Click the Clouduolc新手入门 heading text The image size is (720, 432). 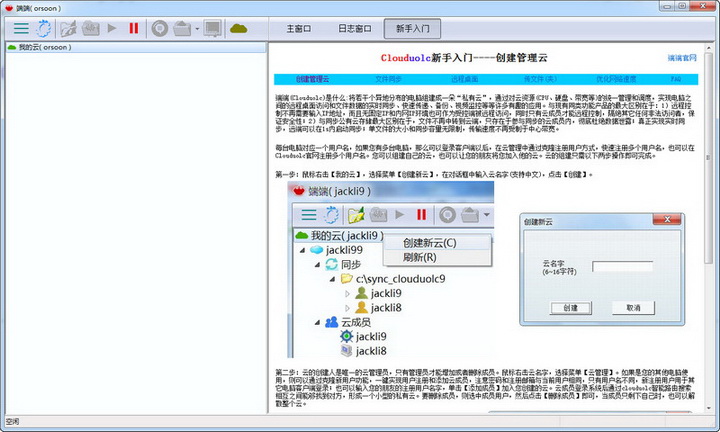pos(464,58)
